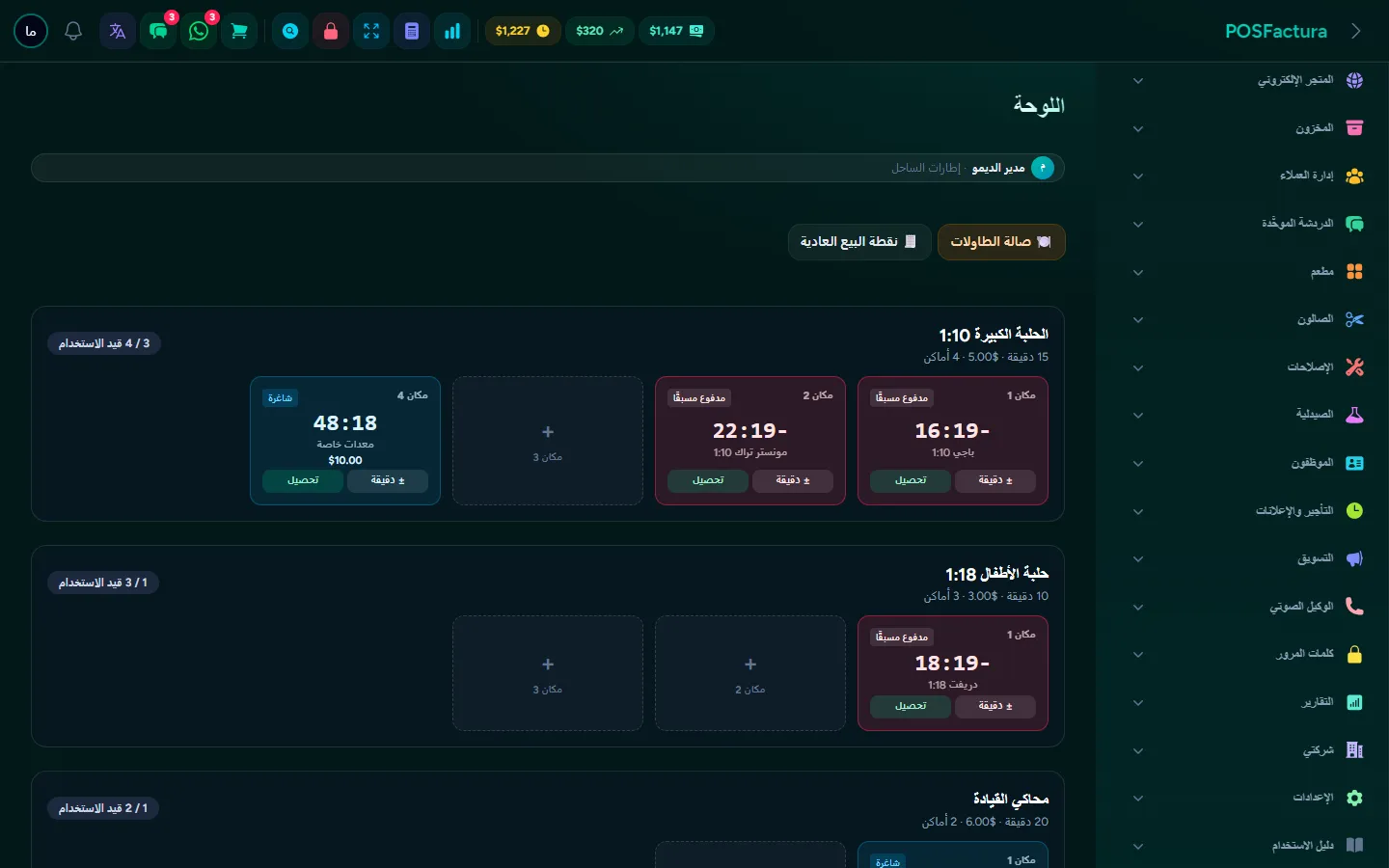Expand the المتجر الإلكتروني menu chevron

pos(1138,81)
